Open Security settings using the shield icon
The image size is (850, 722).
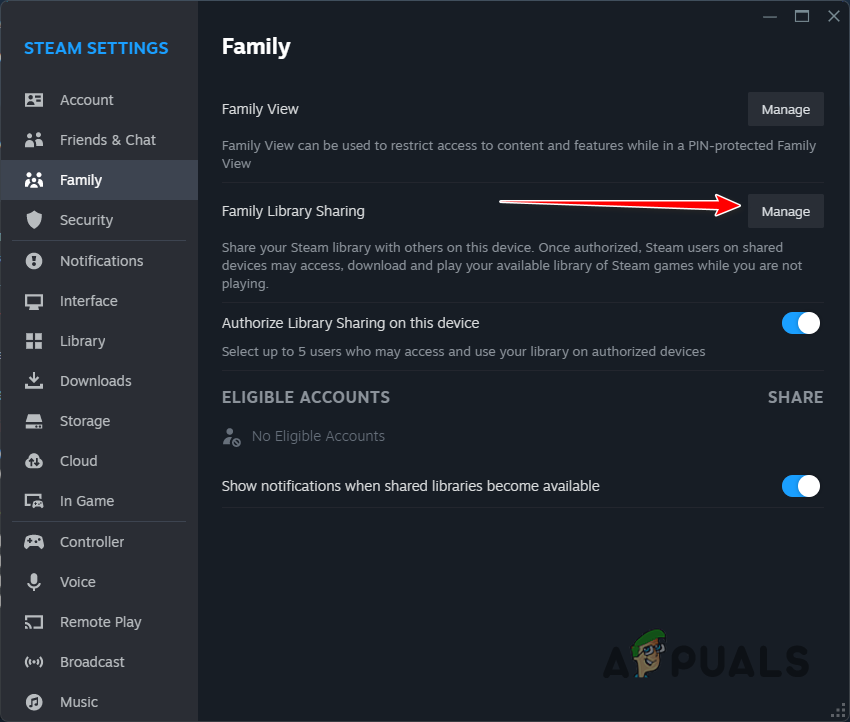(x=31, y=220)
